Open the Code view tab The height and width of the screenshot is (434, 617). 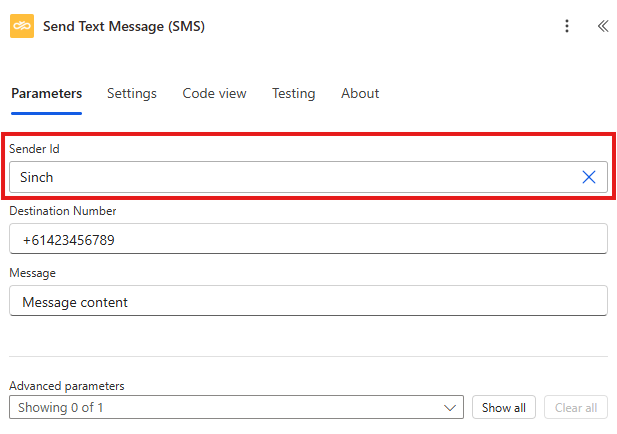[x=214, y=93]
